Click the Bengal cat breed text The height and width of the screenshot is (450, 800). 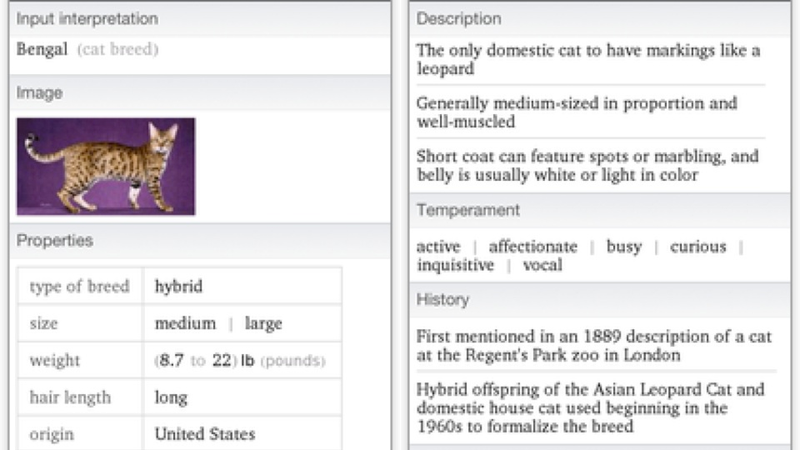[87, 49]
